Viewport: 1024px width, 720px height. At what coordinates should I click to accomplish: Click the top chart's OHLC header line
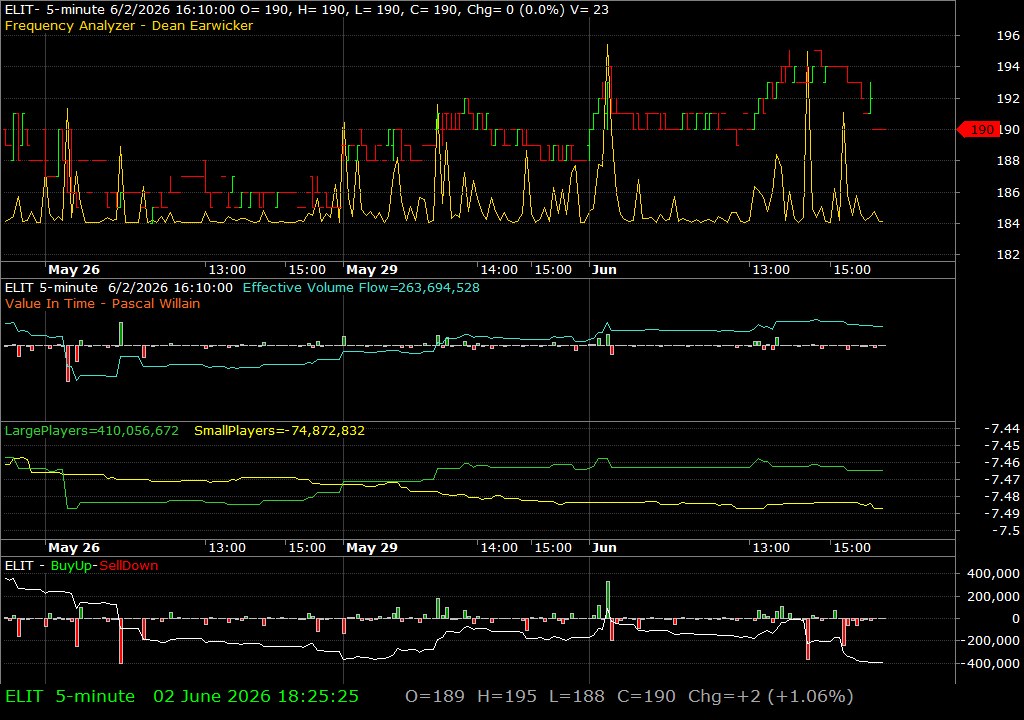tap(307, 10)
